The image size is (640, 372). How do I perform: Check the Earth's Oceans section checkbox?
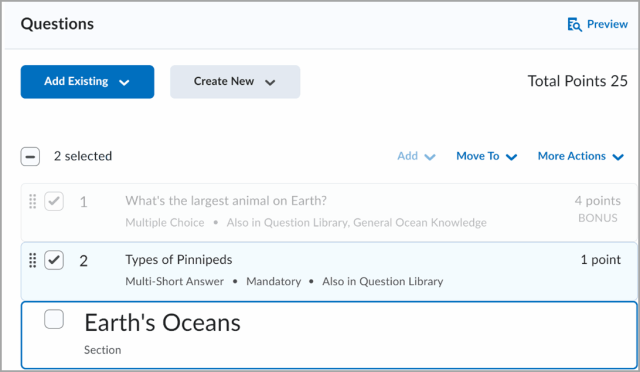pos(54,319)
